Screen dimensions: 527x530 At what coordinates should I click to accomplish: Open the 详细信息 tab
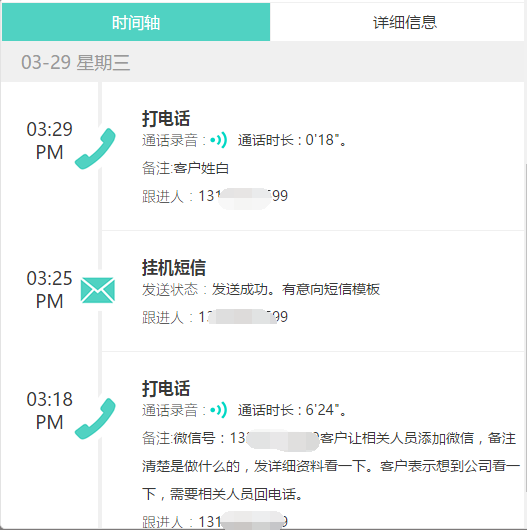[x=405, y=22]
